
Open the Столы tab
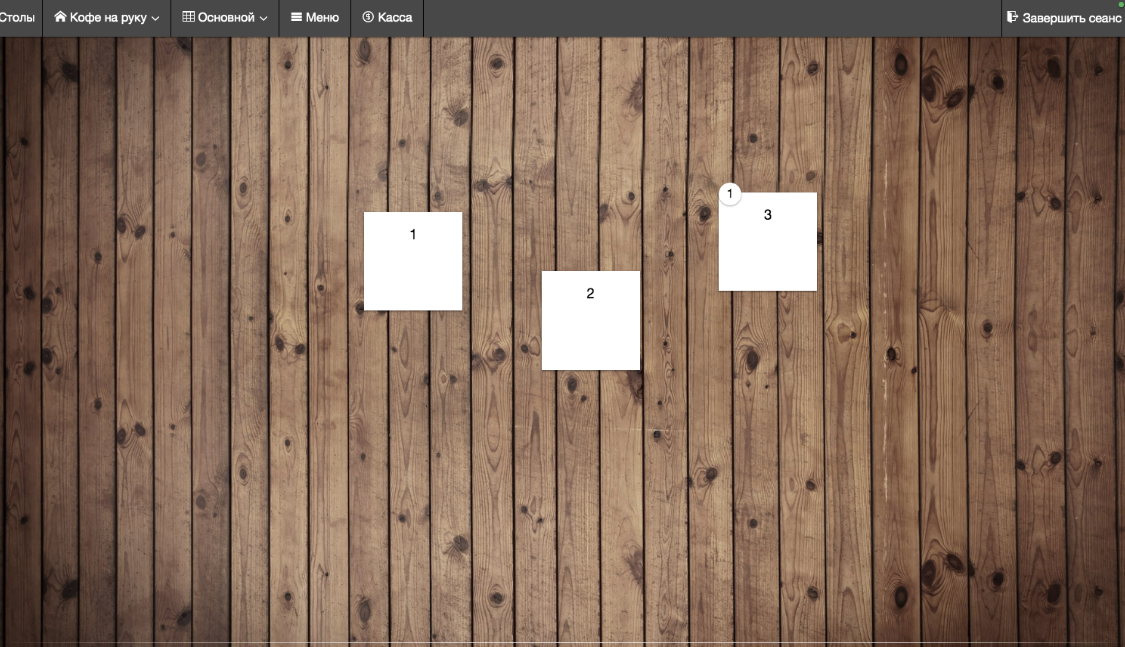tap(17, 17)
